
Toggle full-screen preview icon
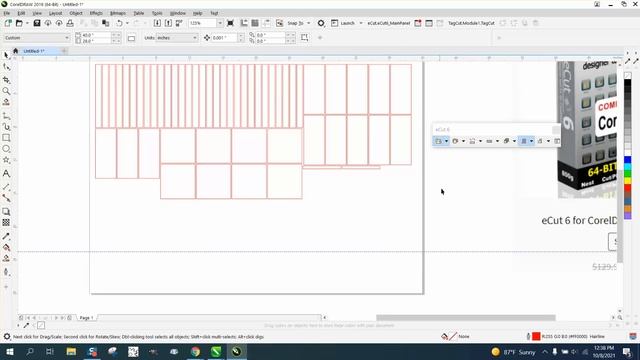230,23
